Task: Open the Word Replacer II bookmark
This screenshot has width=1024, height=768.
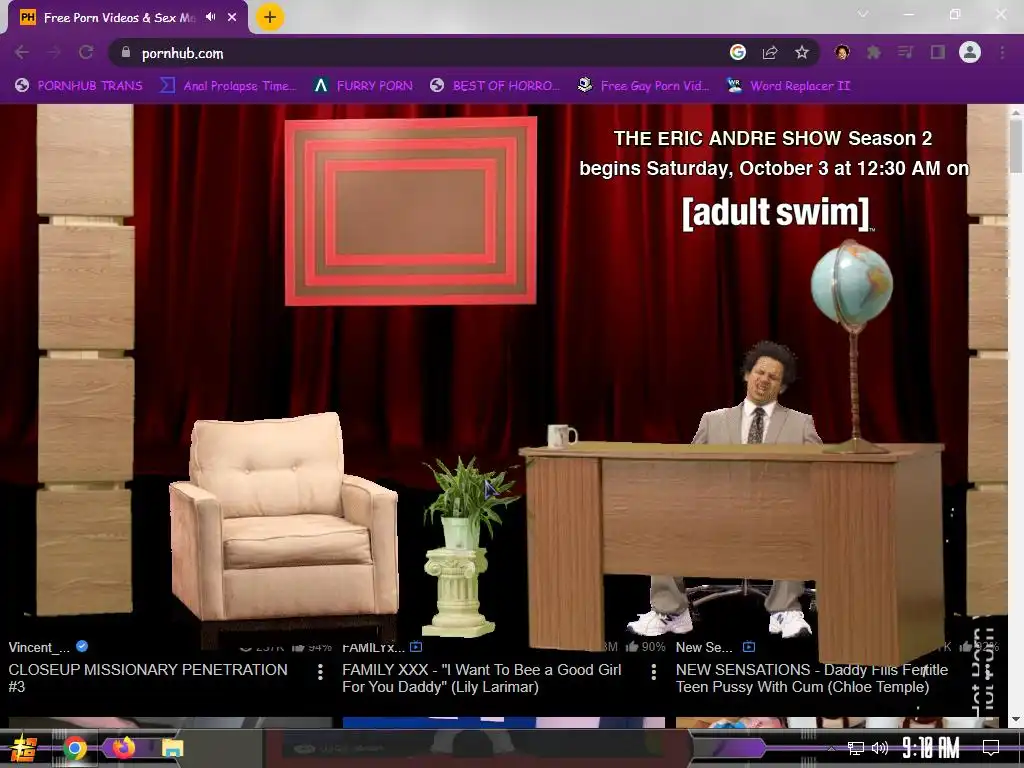Action: click(789, 86)
